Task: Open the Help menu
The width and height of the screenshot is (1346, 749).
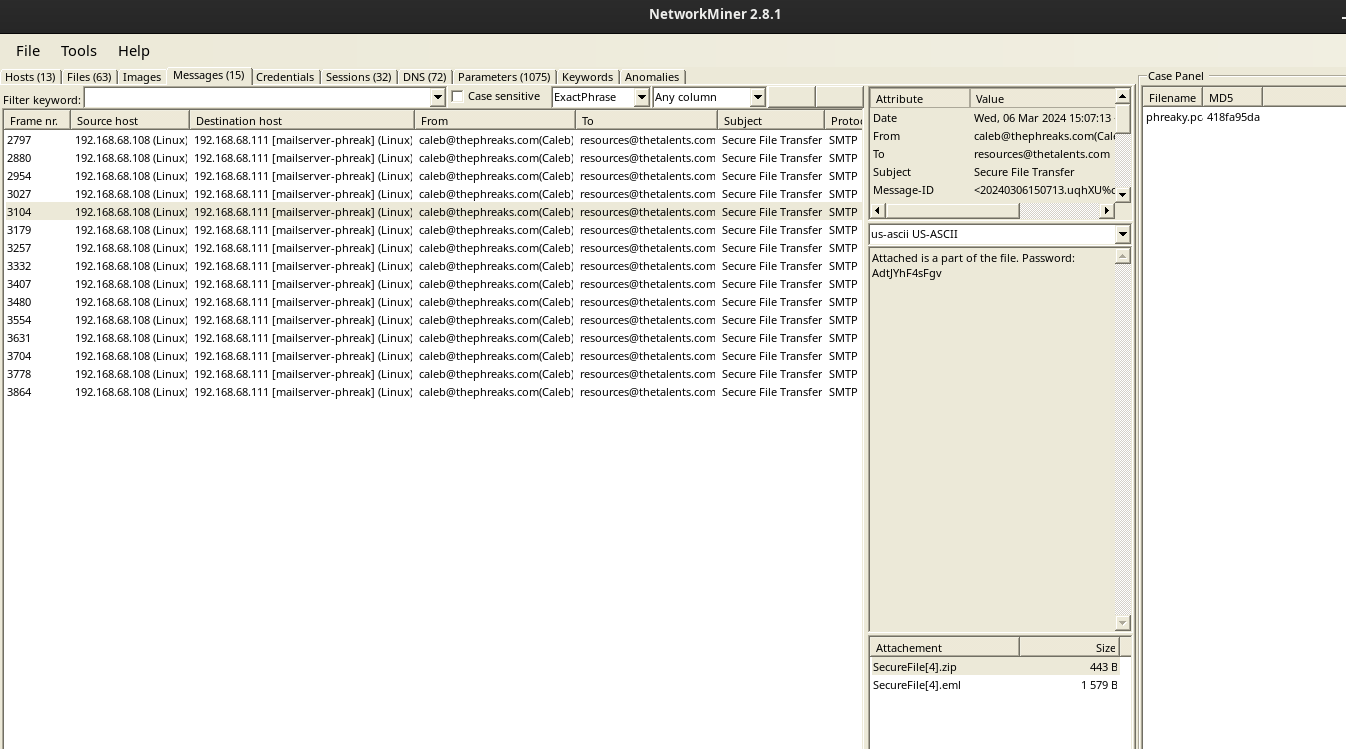Action: pos(134,50)
